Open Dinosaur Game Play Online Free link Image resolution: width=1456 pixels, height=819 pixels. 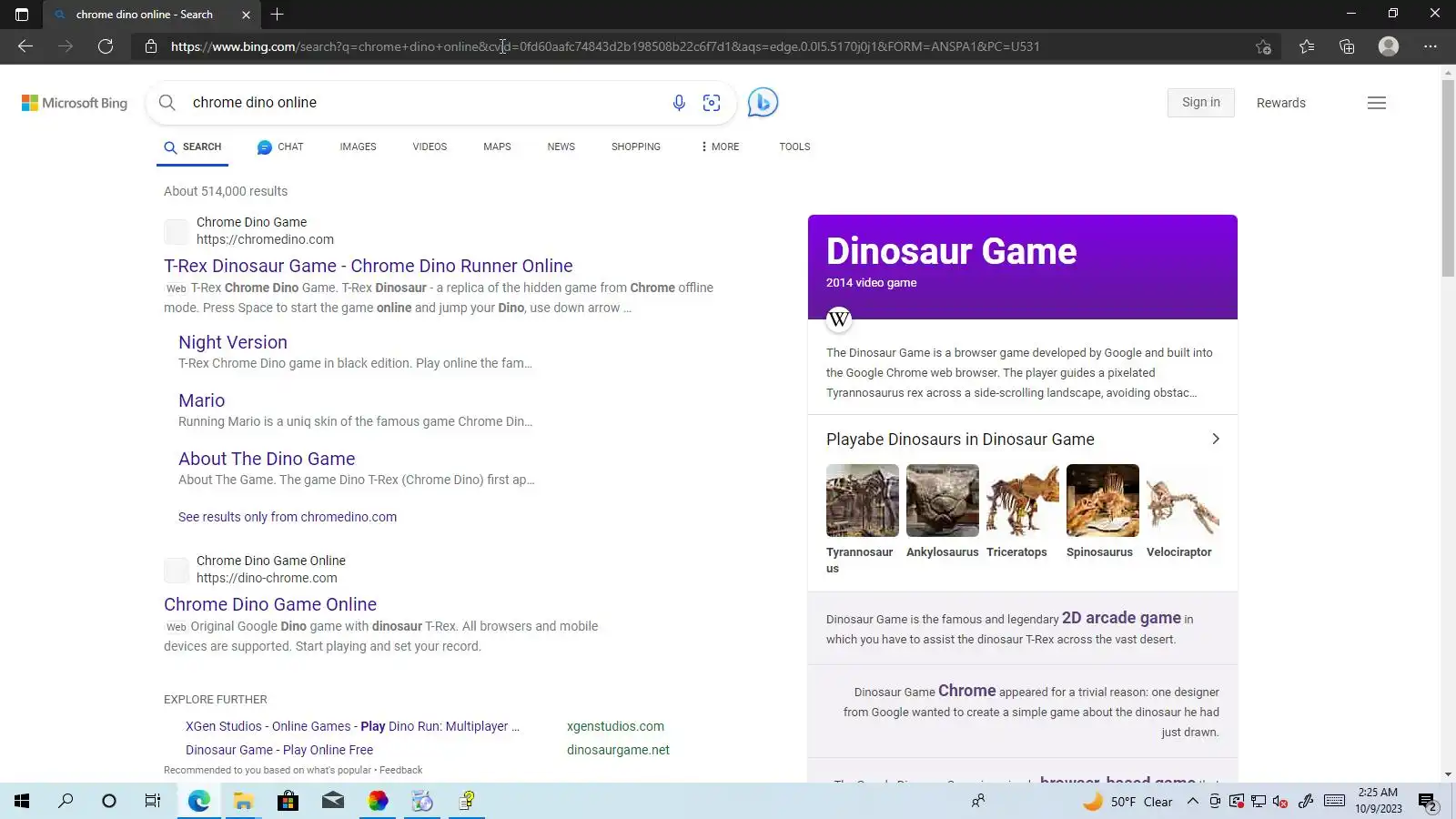[x=279, y=750]
